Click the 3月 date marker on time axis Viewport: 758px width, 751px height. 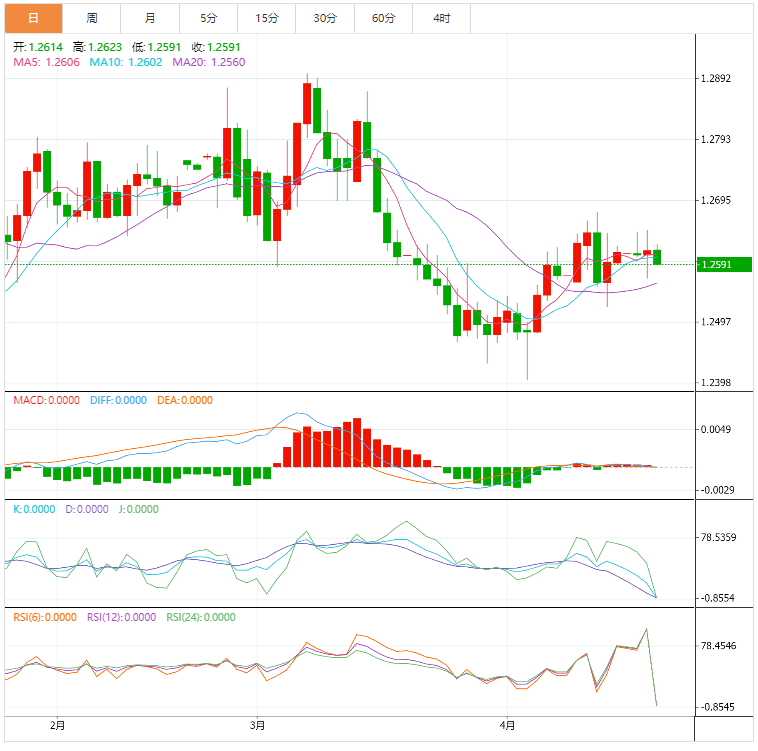(x=257, y=725)
